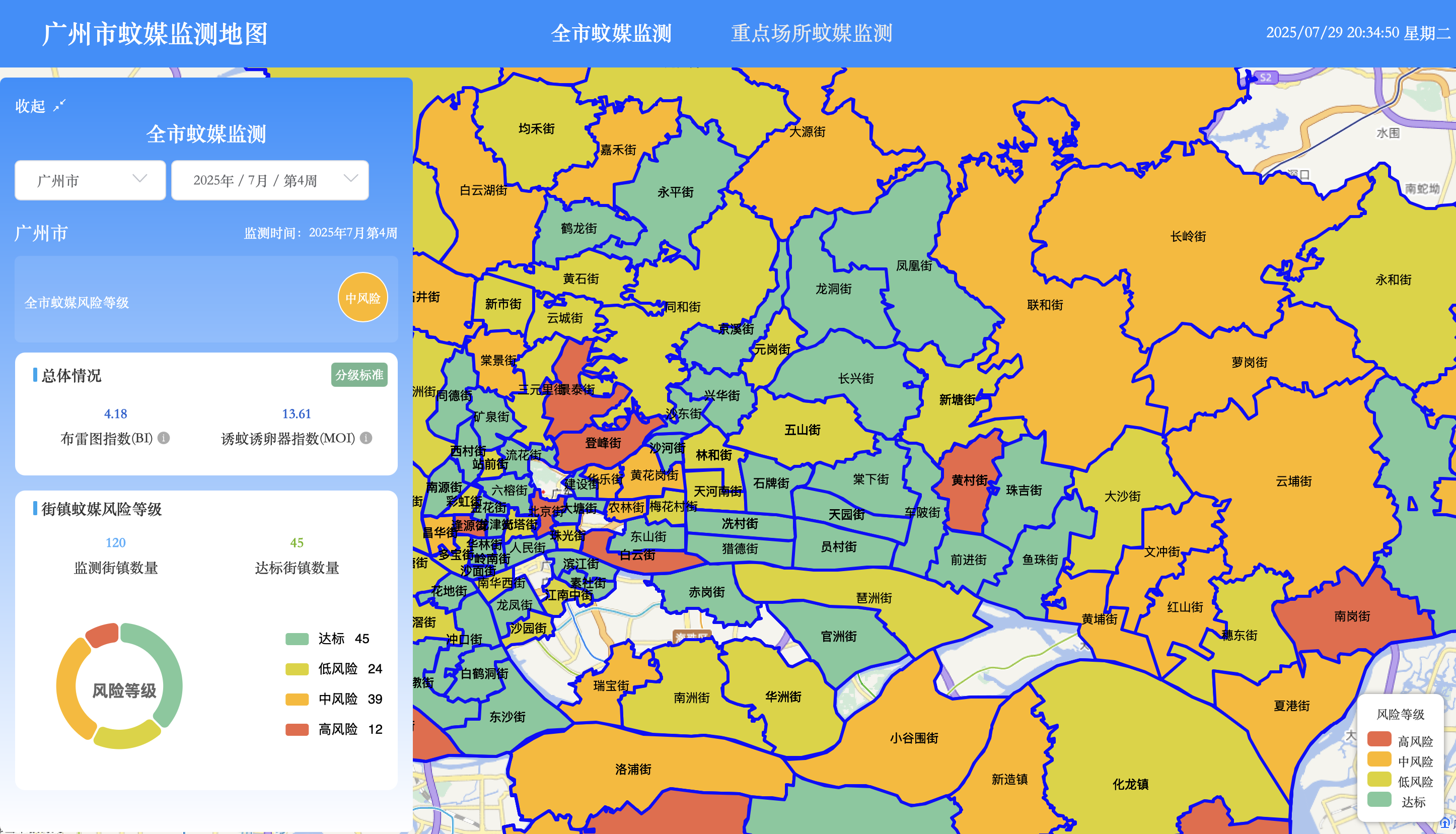
Task: Open the 2025年/7月/第4周 date dropdown
Action: coord(270,180)
